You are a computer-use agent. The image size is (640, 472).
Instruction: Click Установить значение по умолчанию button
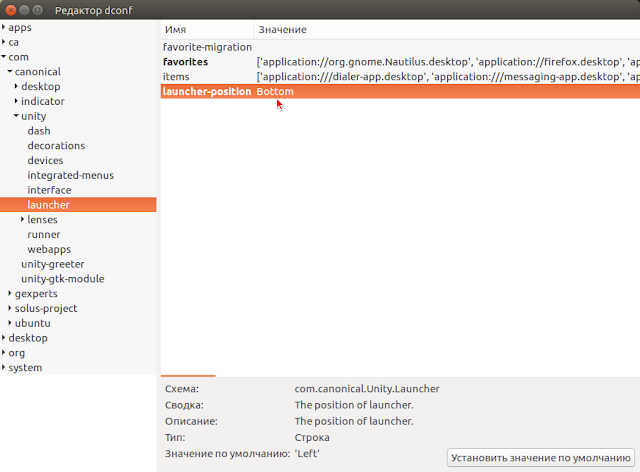point(541,458)
